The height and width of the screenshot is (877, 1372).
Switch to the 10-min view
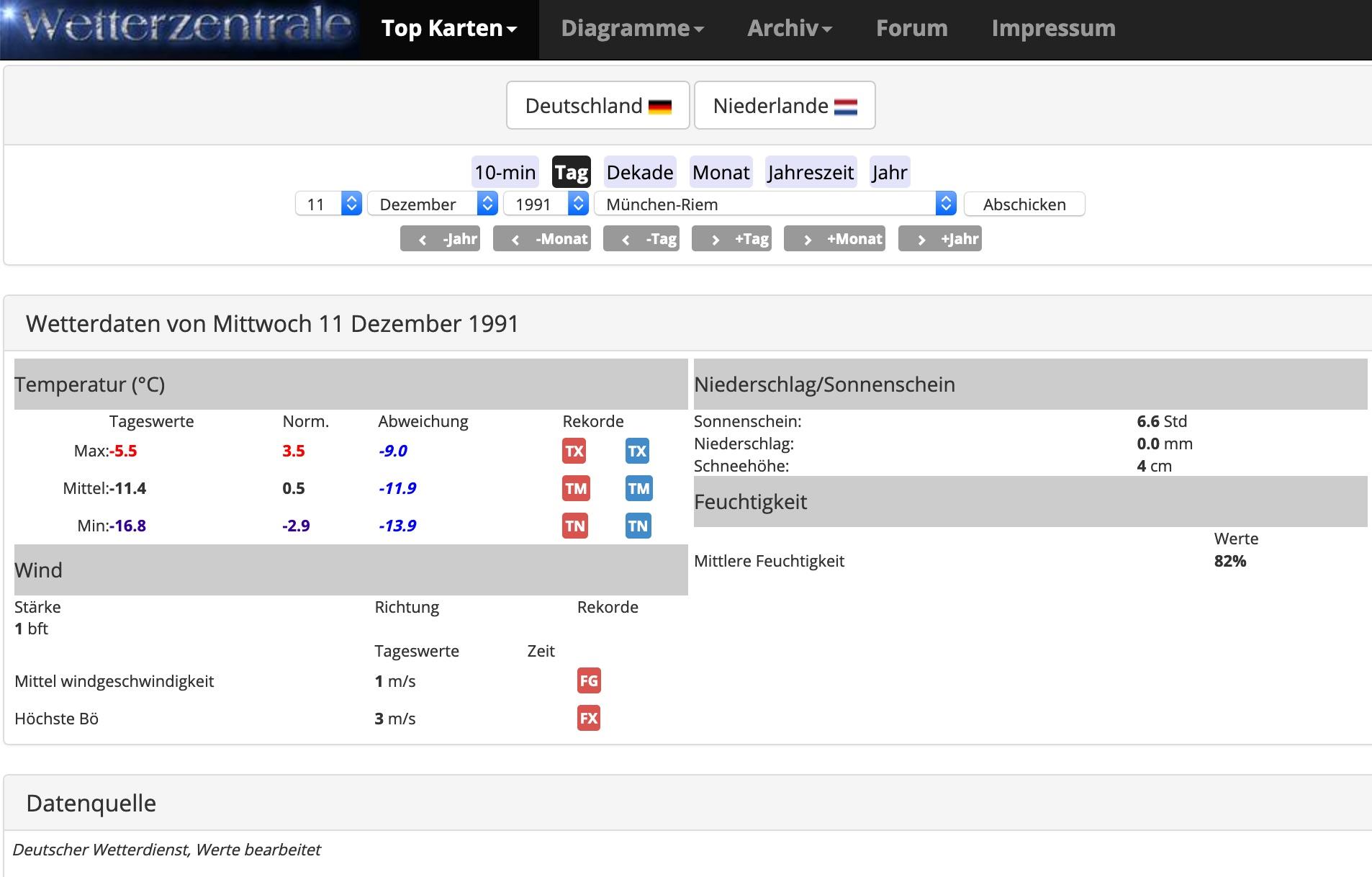[x=505, y=173]
